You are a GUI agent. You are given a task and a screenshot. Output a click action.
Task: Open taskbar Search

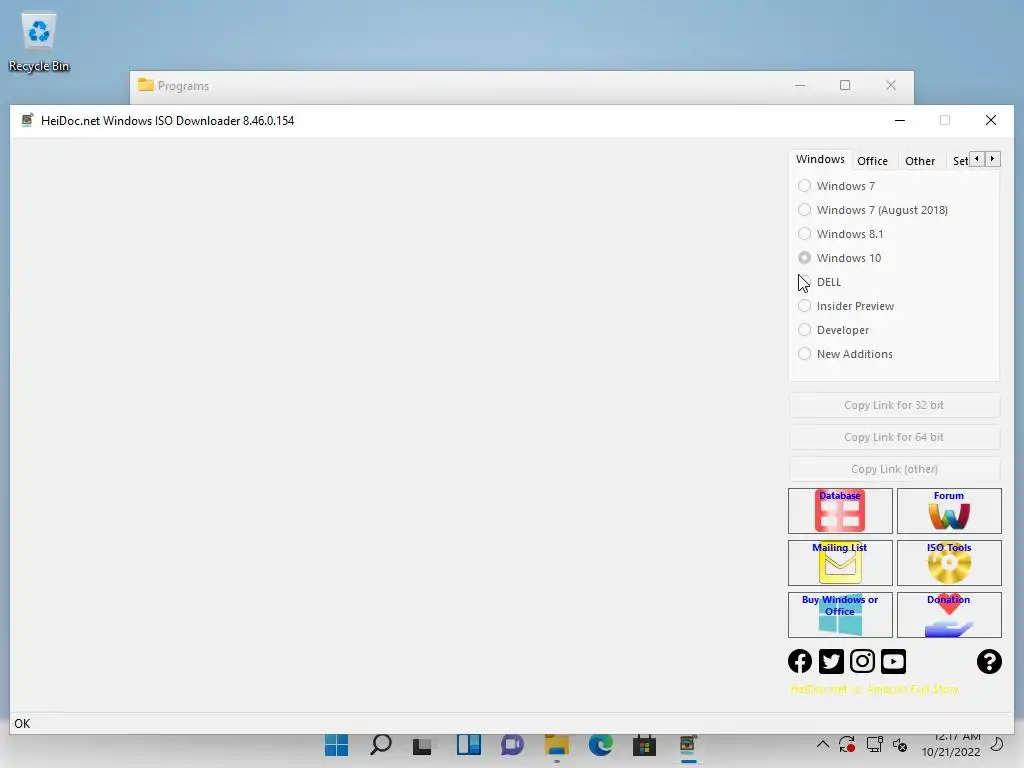click(381, 745)
